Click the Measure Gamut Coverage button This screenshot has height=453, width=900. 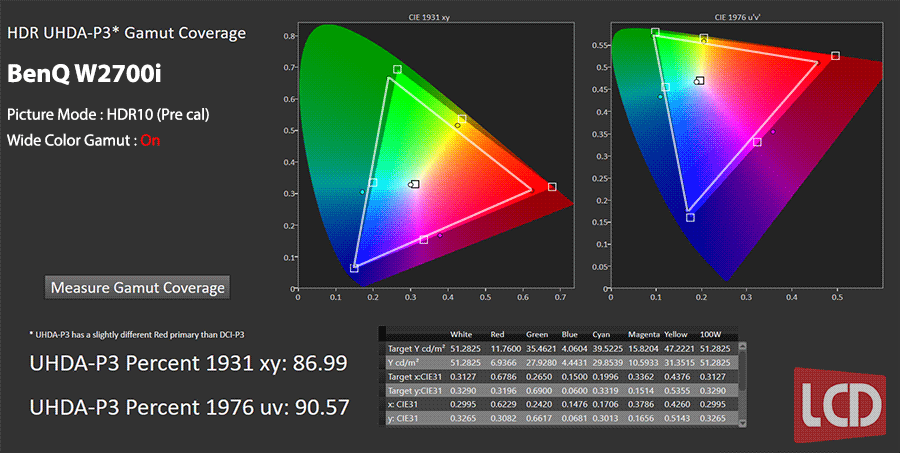[137, 288]
